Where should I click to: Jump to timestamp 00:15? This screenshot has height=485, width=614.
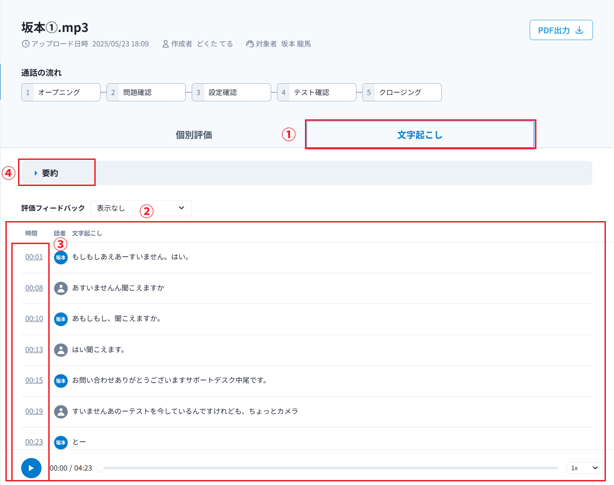pos(34,380)
